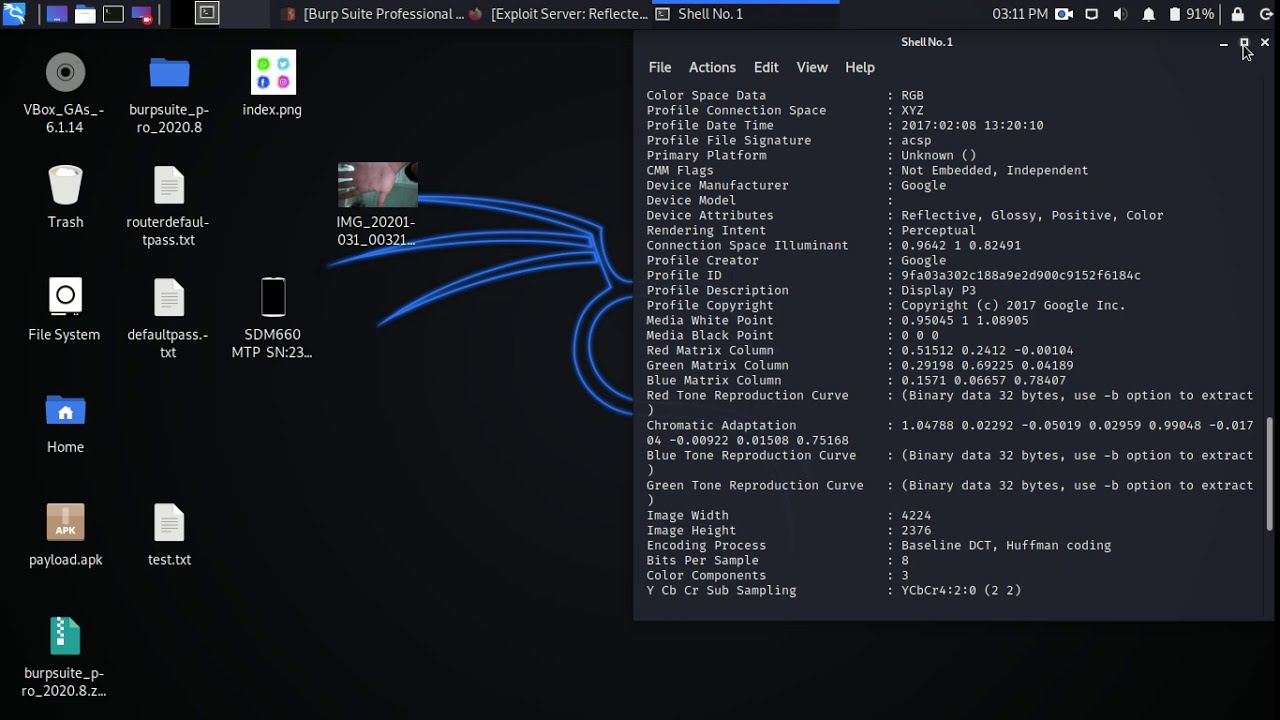Minimize the Shell No. 1 window
This screenshot has height=720, width=1280.
pyautogui.click(x=1224, y=42)
